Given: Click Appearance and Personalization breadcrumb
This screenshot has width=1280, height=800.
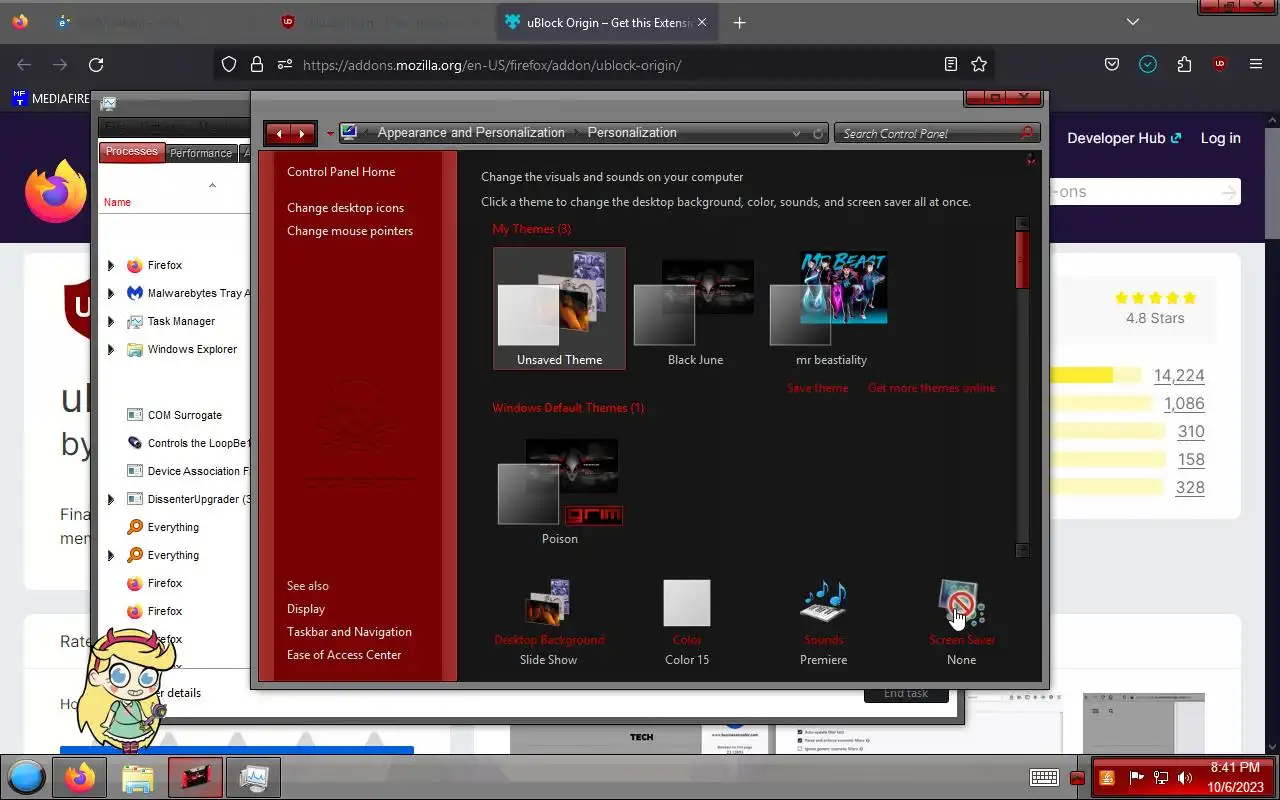Looking at the screenshot, I should click(x=471, y=132).
